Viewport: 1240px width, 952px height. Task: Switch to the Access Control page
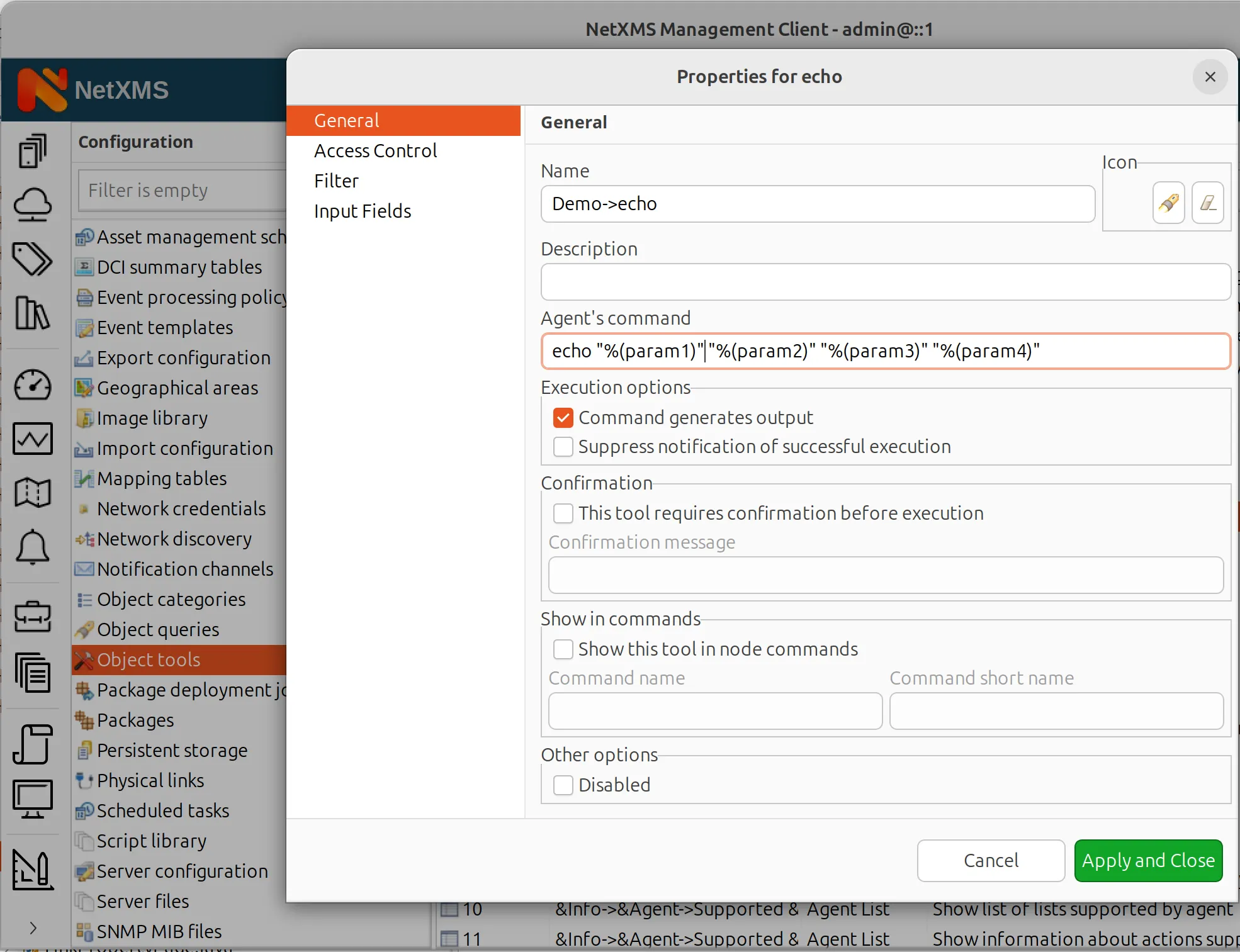375,150
